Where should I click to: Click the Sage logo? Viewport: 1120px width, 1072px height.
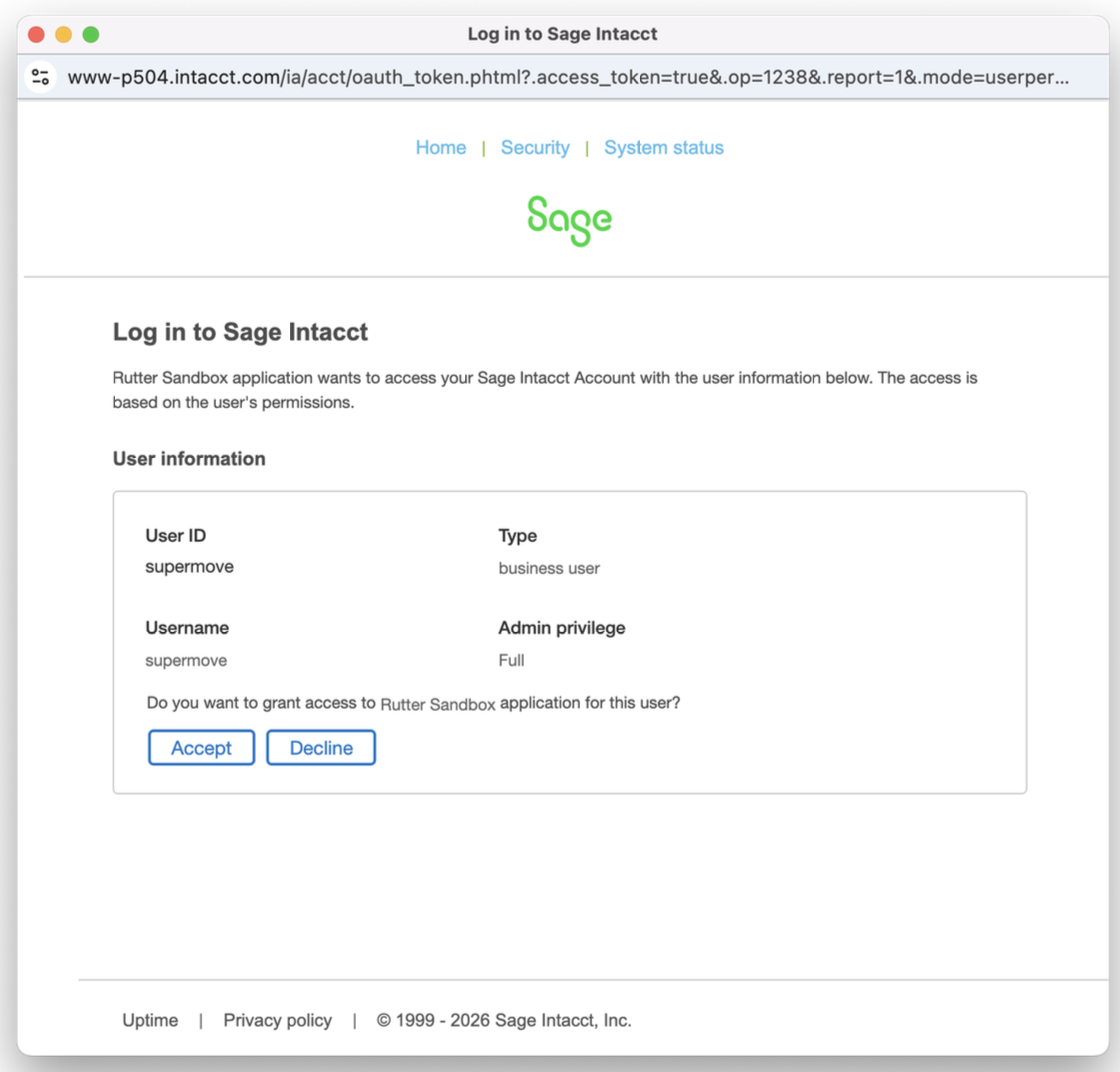(x=569, y=221)
